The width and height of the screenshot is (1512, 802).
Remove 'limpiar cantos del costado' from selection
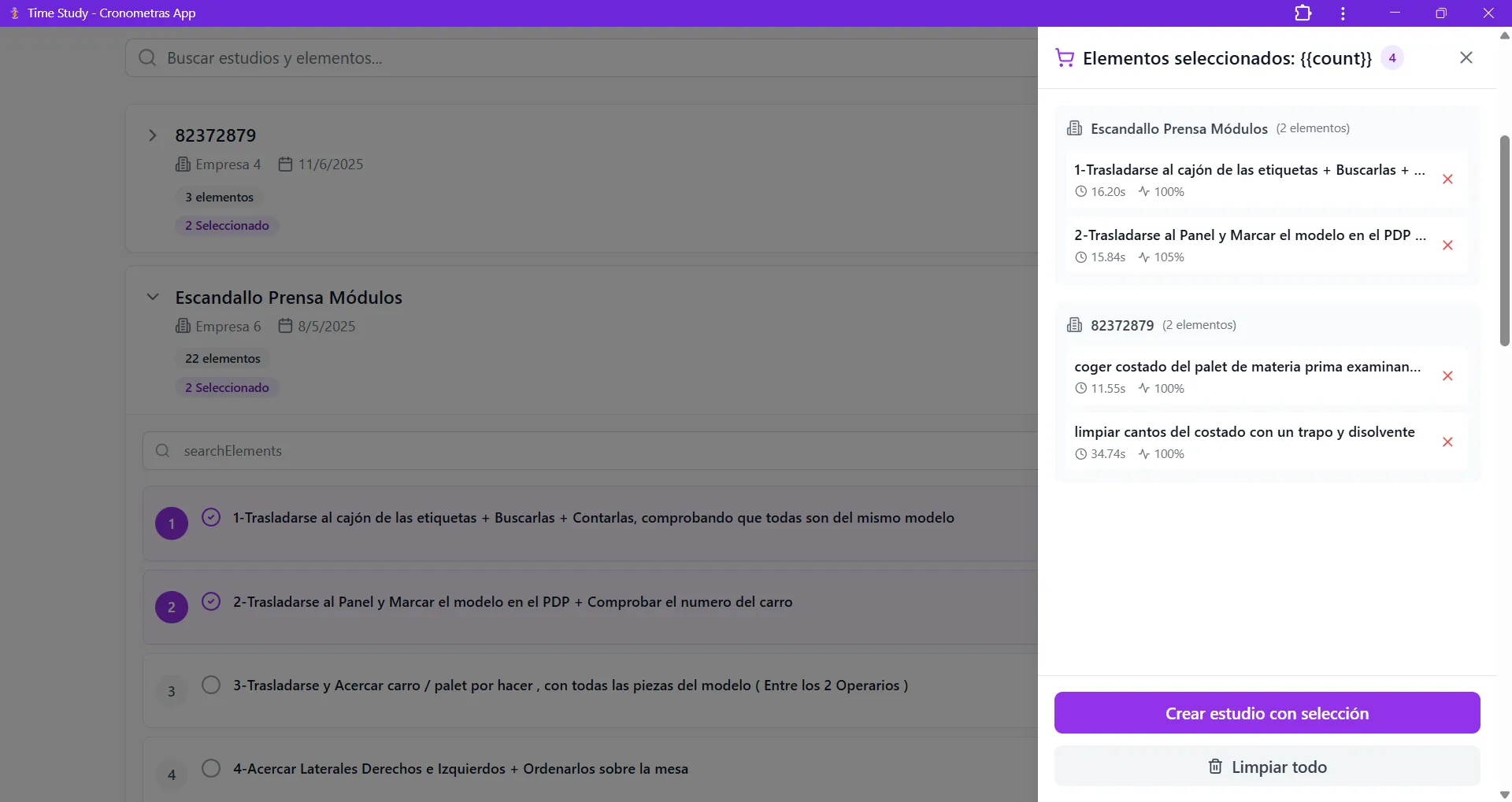(1447, 442)
